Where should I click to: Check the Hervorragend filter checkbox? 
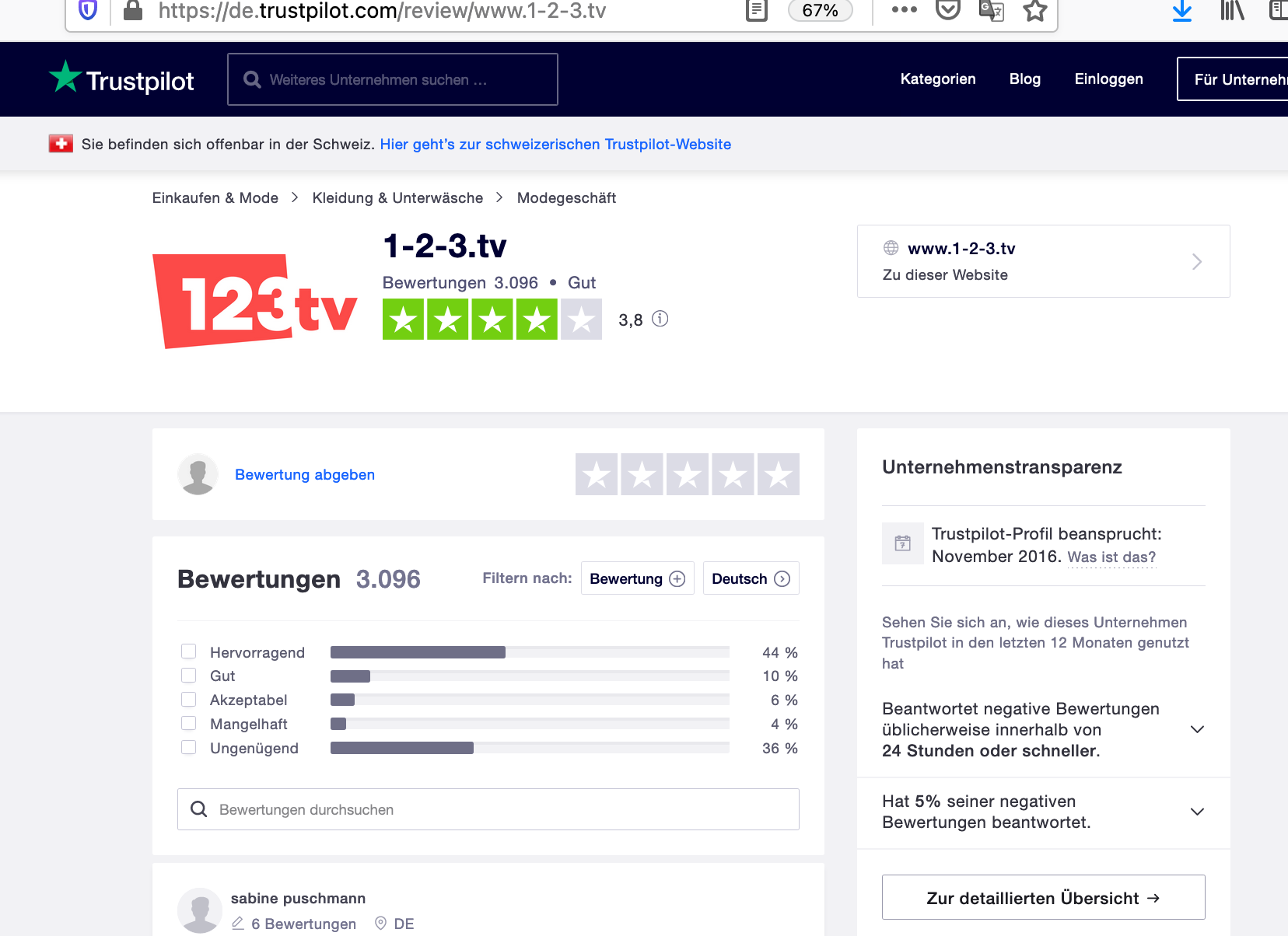(x=189, y=651)
